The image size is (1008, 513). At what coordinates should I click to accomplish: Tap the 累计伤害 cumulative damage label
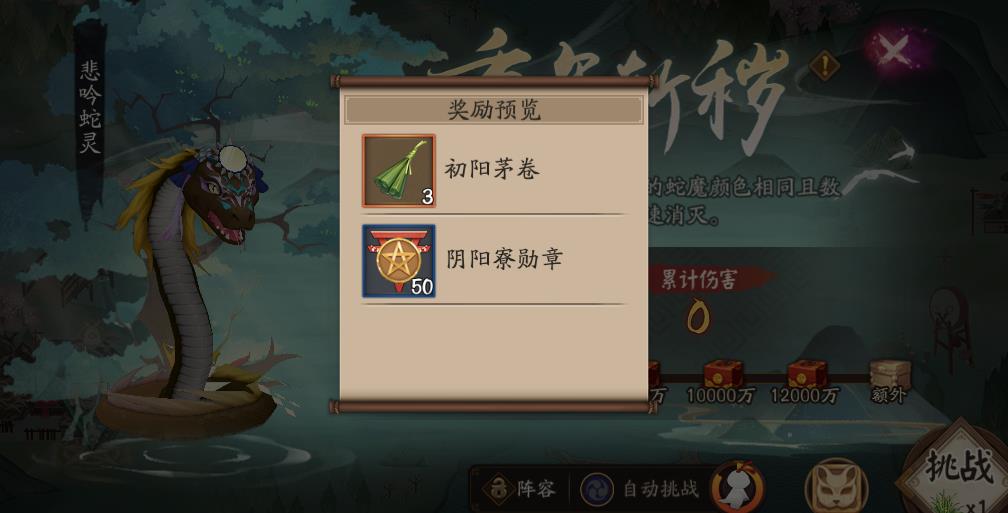698,280
